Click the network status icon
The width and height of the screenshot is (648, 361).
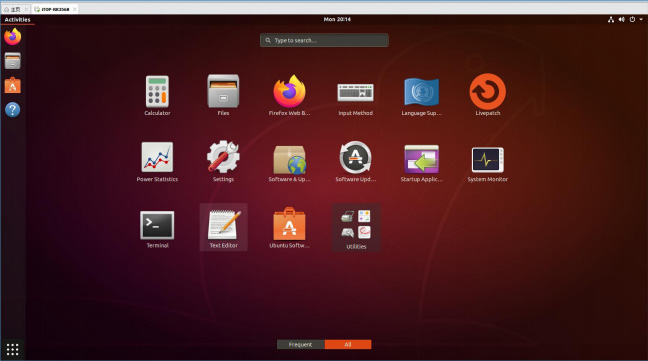pyautogui.click(x=611, y=19)
